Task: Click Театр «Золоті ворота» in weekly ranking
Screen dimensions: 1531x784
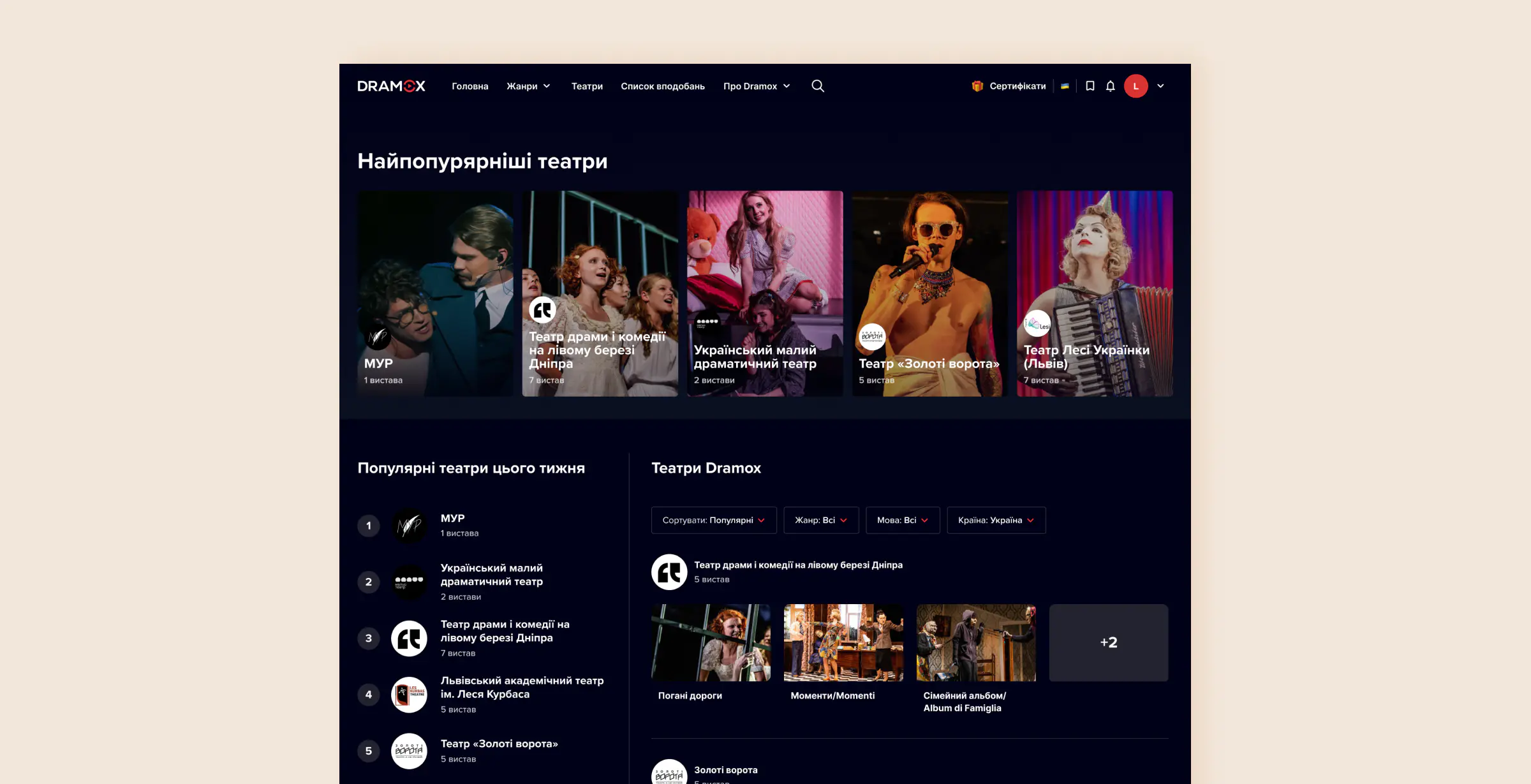Action: 499,744
